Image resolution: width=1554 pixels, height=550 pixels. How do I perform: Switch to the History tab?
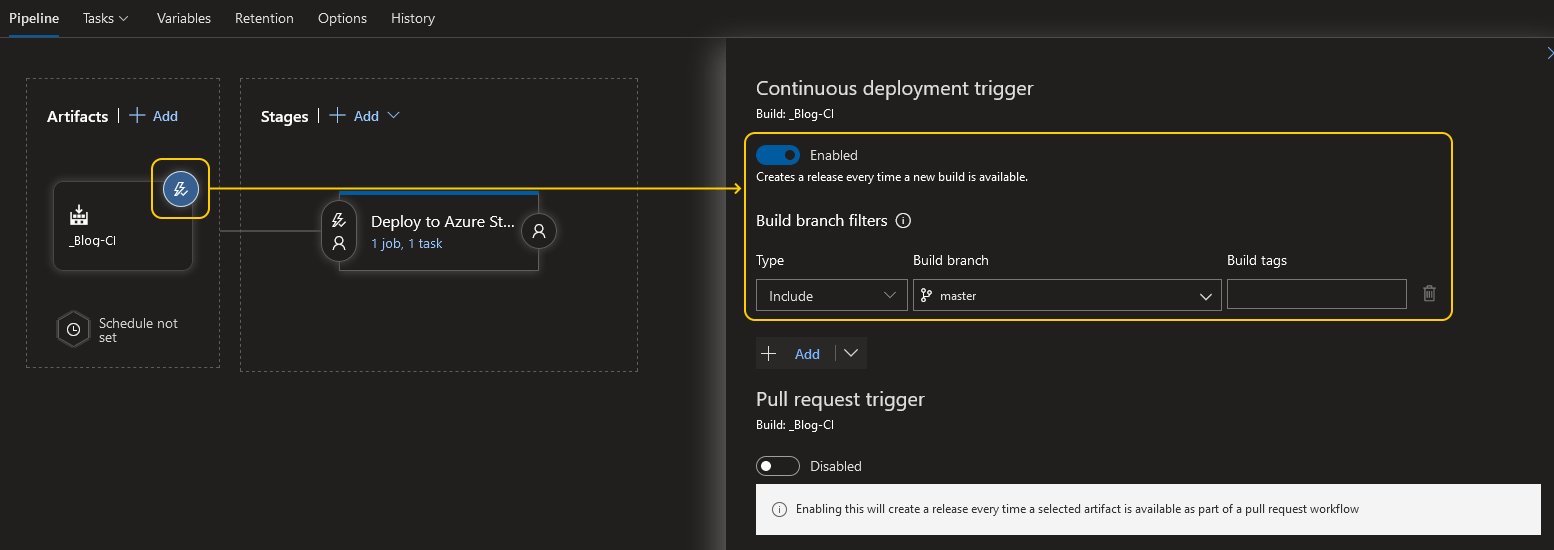point(413,18)
